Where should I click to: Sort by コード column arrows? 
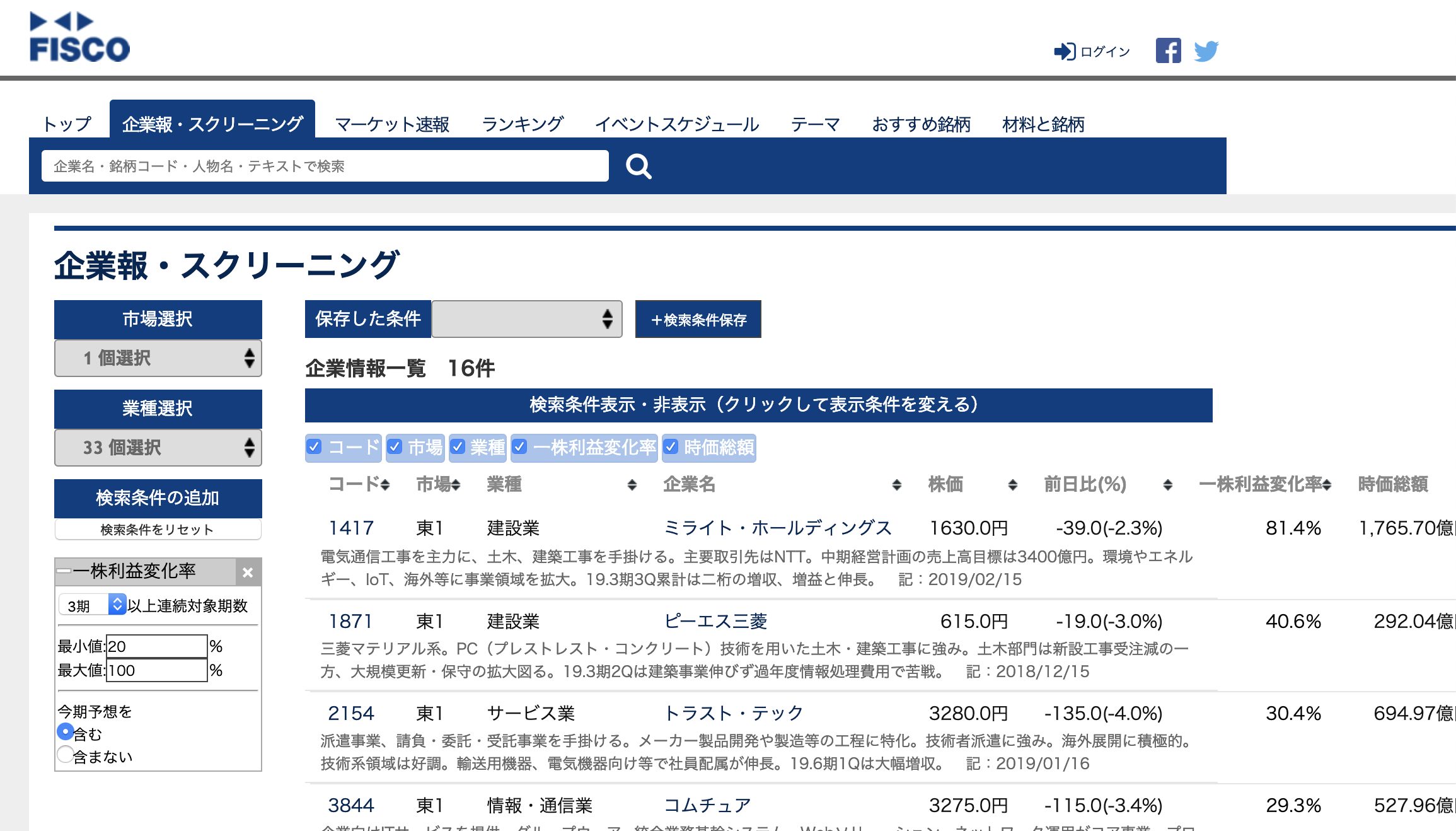coord(385,485)
